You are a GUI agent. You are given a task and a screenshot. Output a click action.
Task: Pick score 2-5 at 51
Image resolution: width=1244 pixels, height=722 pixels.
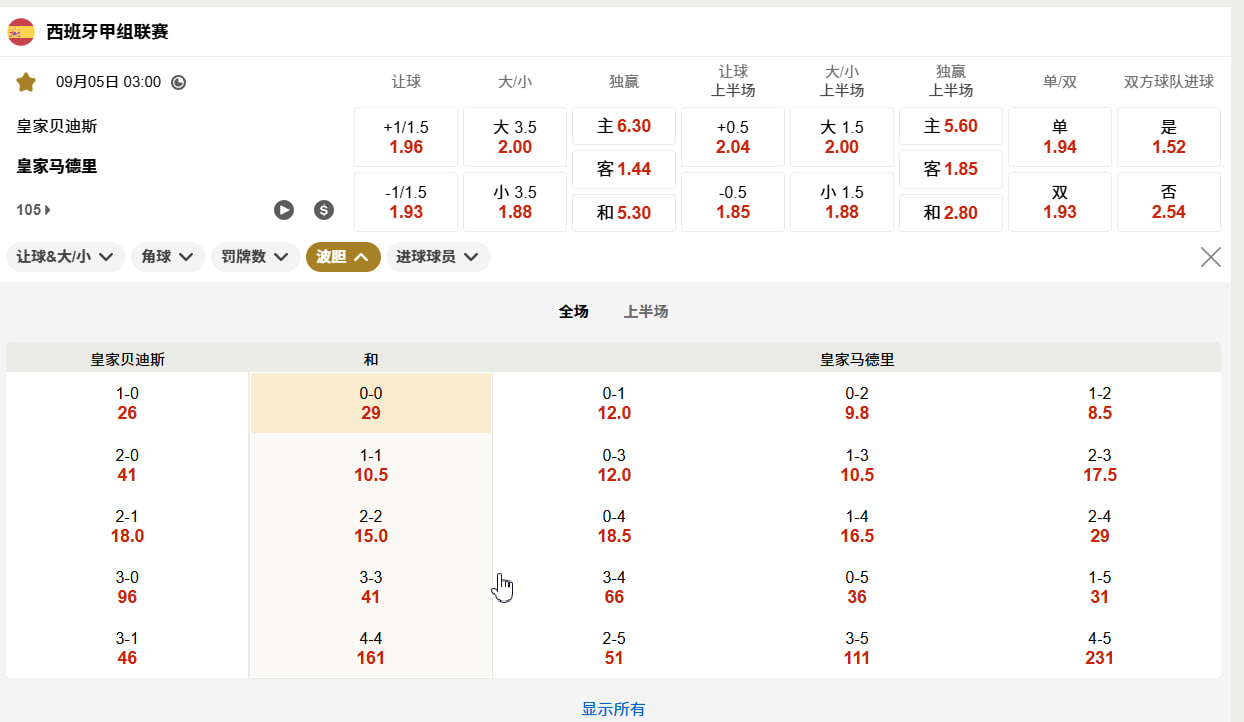pyautogui.click(x=614, y=648)
